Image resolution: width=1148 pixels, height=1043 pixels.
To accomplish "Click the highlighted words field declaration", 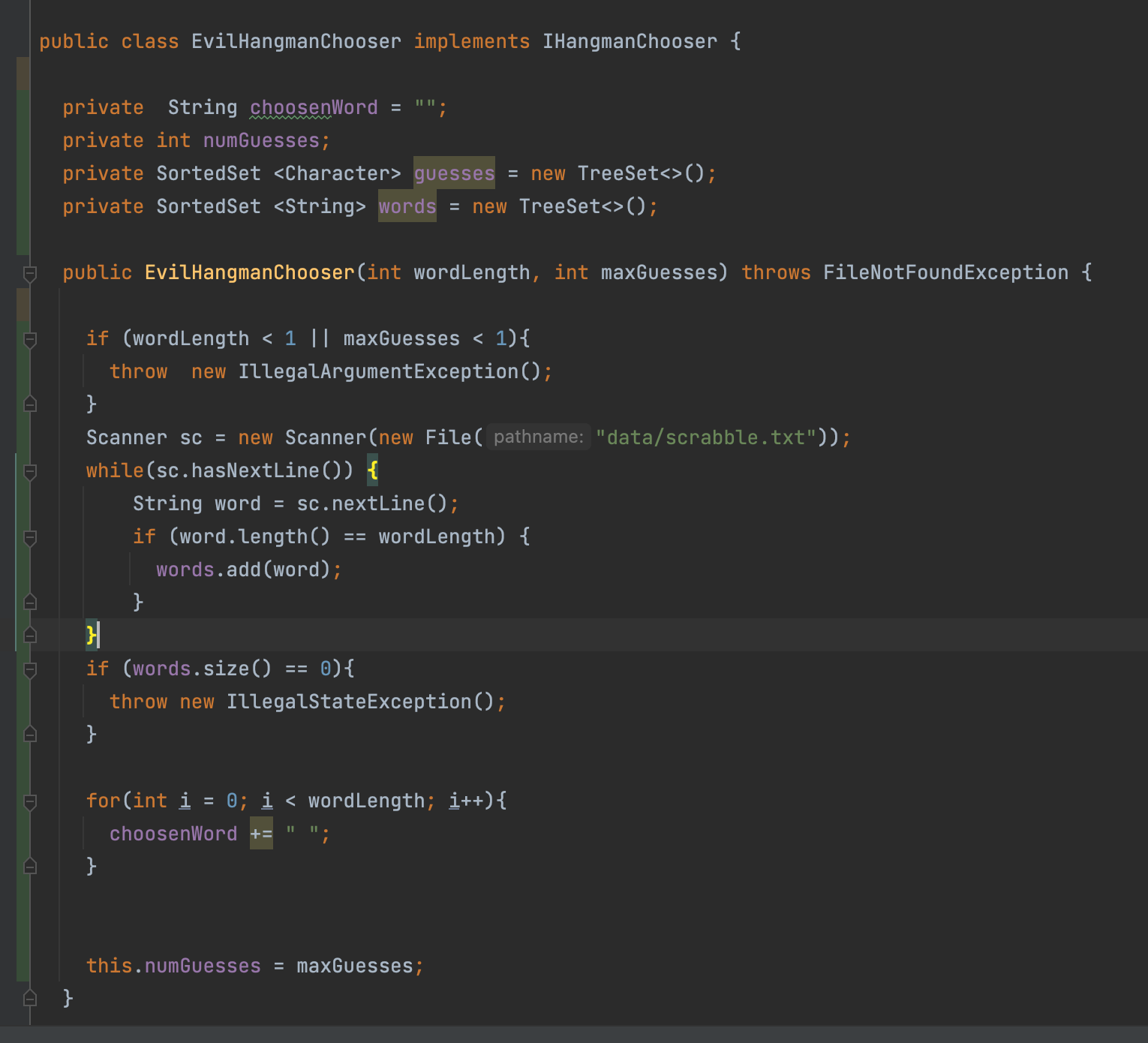I will 407,207.
